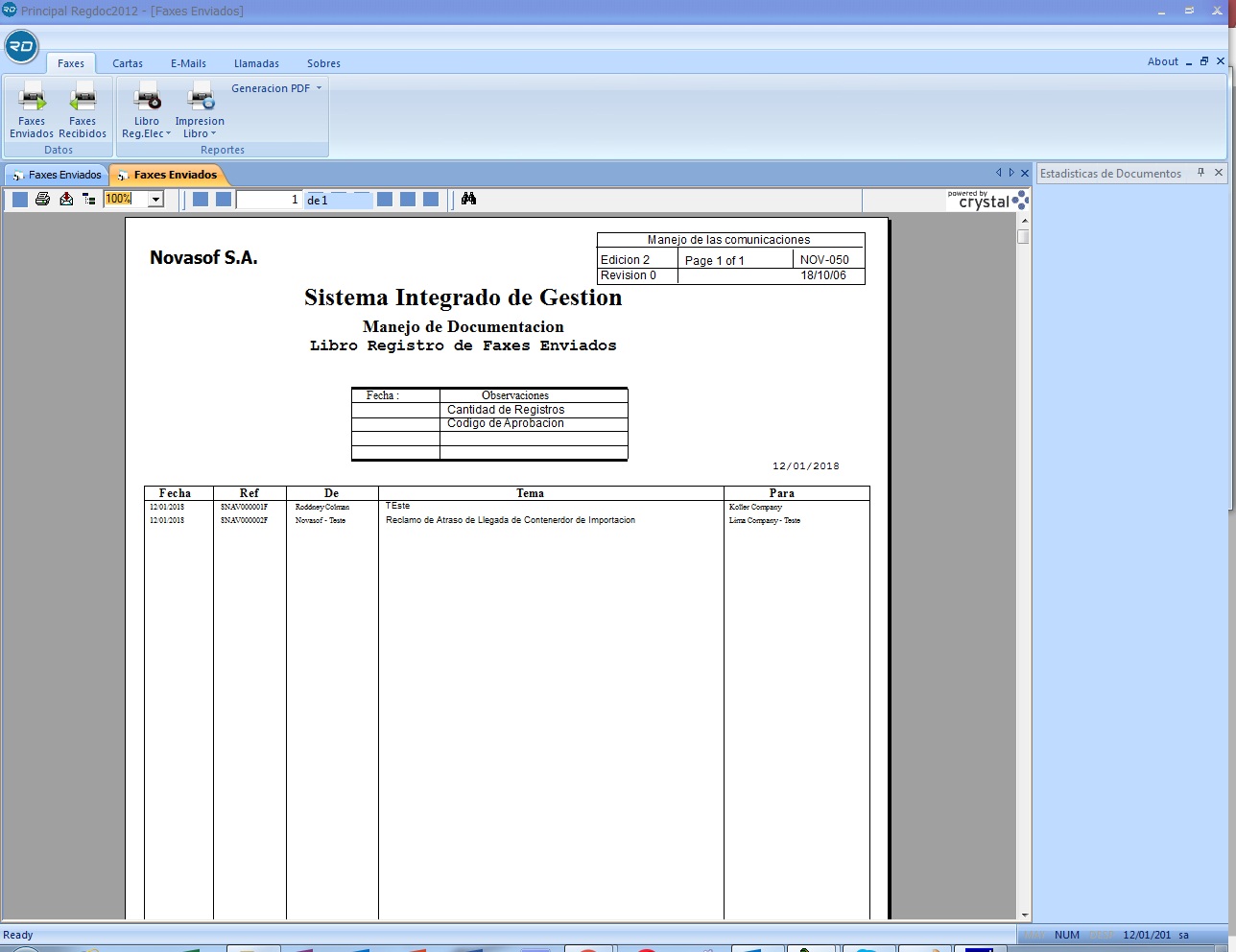The width and height of the screenshot is (1236, 952).
Task: Click reference SNAV000001F in the table
Action: point(244,507)
